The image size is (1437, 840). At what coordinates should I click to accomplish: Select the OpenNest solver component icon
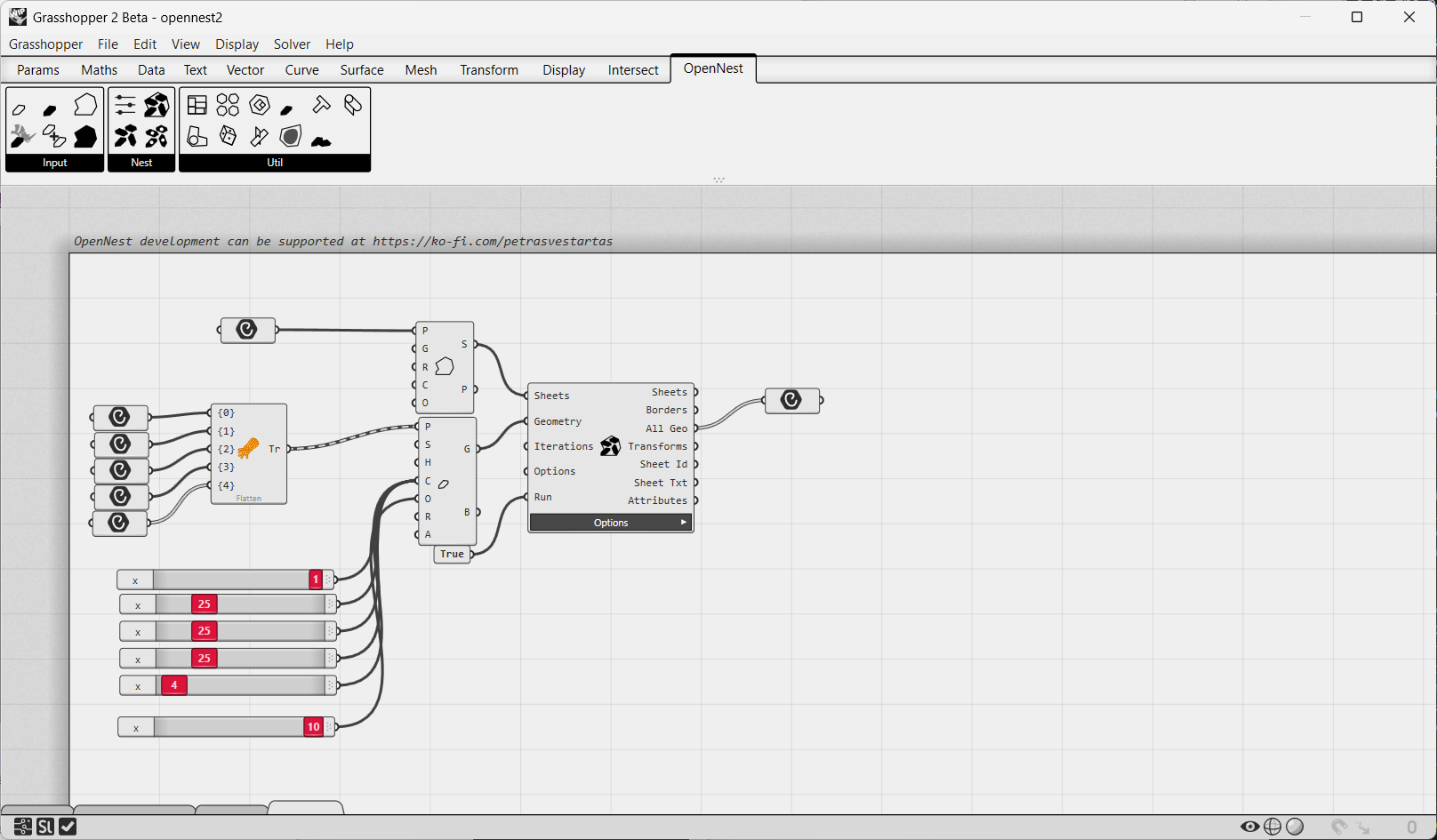610,446
